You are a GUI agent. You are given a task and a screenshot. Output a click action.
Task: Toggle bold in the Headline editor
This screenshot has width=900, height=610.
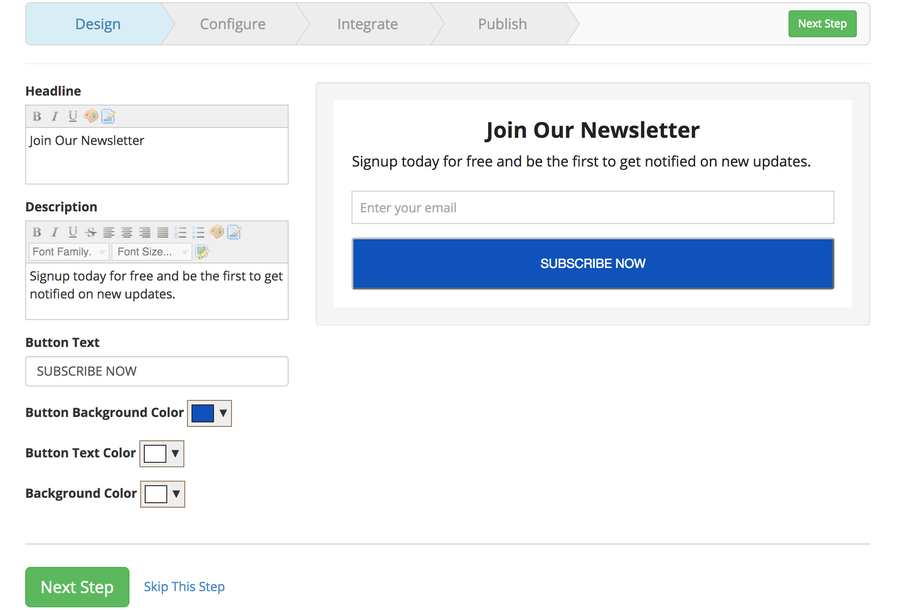pyautogui.click(x=37, y=116)
